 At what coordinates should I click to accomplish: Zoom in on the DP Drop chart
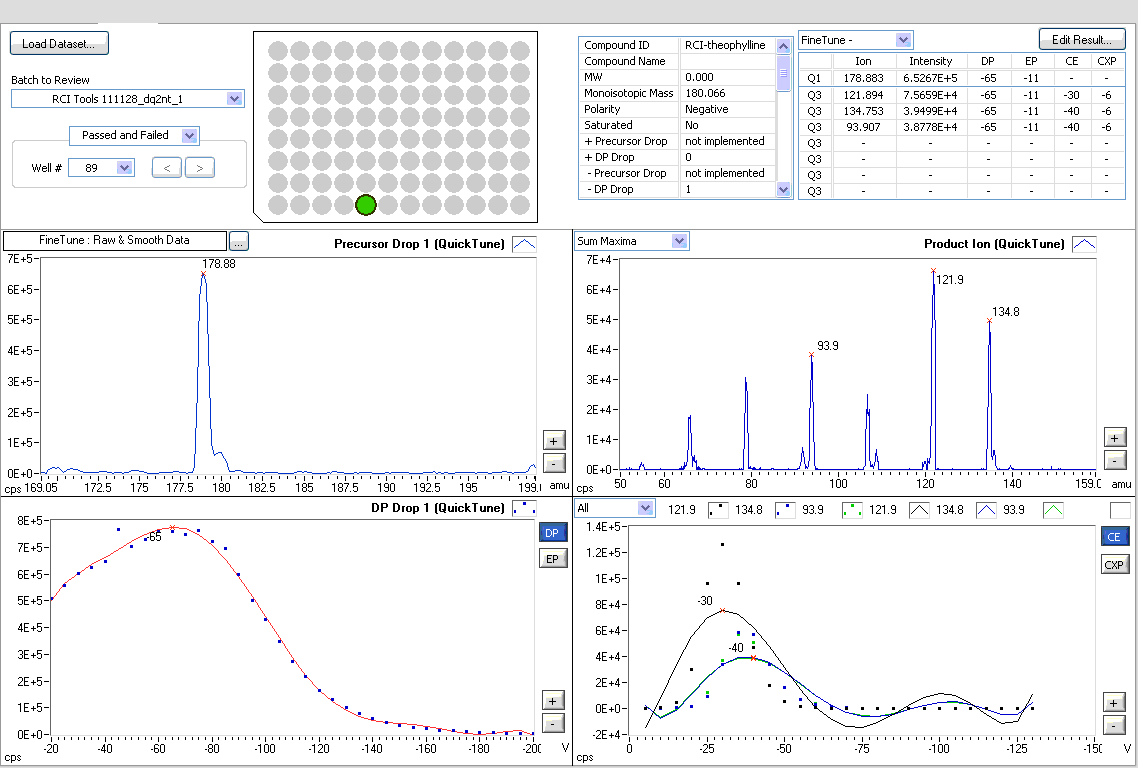coord(553,700)
